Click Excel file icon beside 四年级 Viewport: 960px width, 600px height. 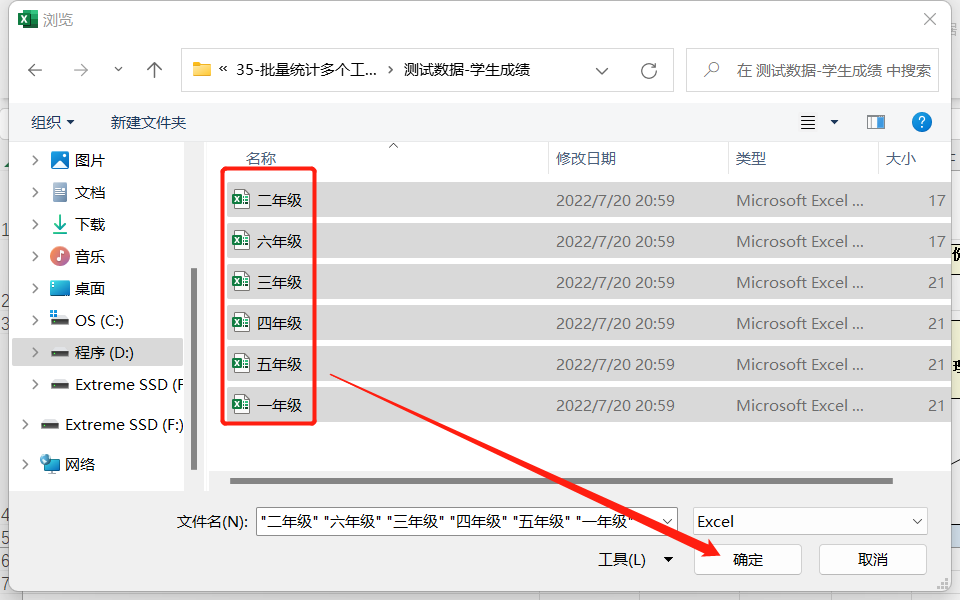(x=241, y=323)
